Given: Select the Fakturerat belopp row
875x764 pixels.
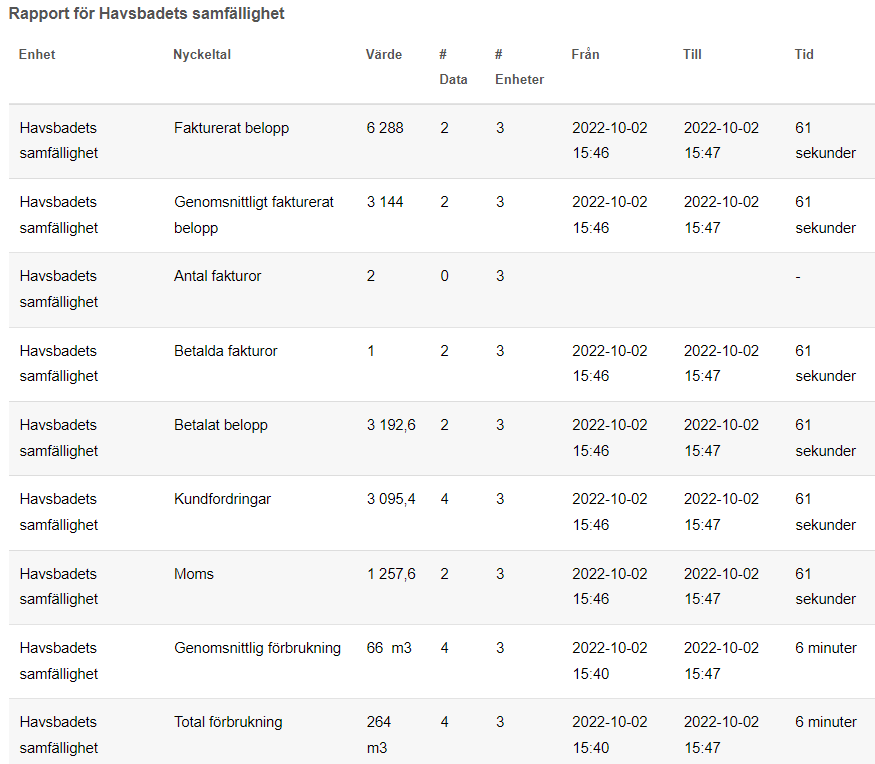Looking at the screenshot, I should pos(442,141).
